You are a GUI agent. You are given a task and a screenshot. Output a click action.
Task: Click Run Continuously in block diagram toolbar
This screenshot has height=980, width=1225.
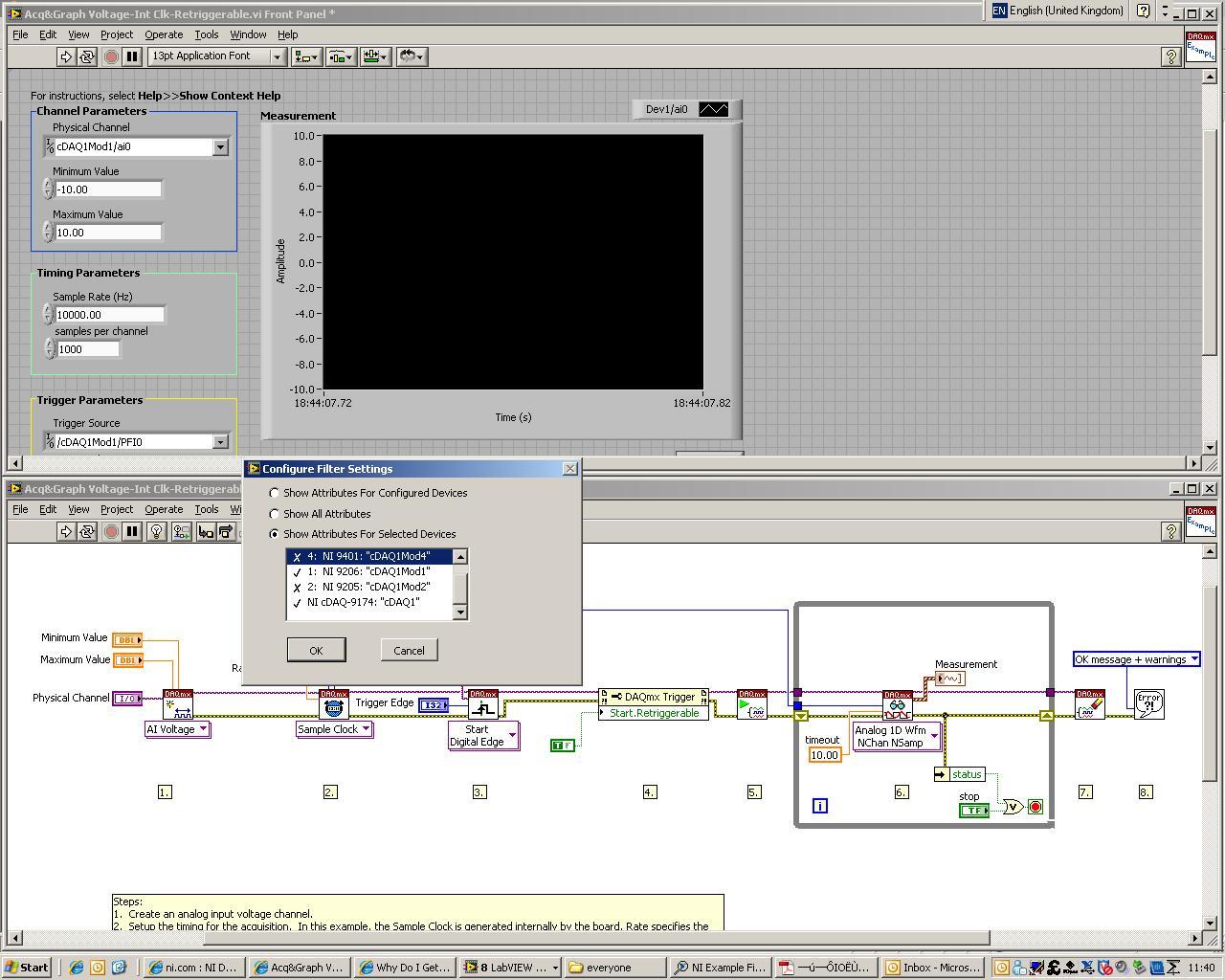pos(87,531)
